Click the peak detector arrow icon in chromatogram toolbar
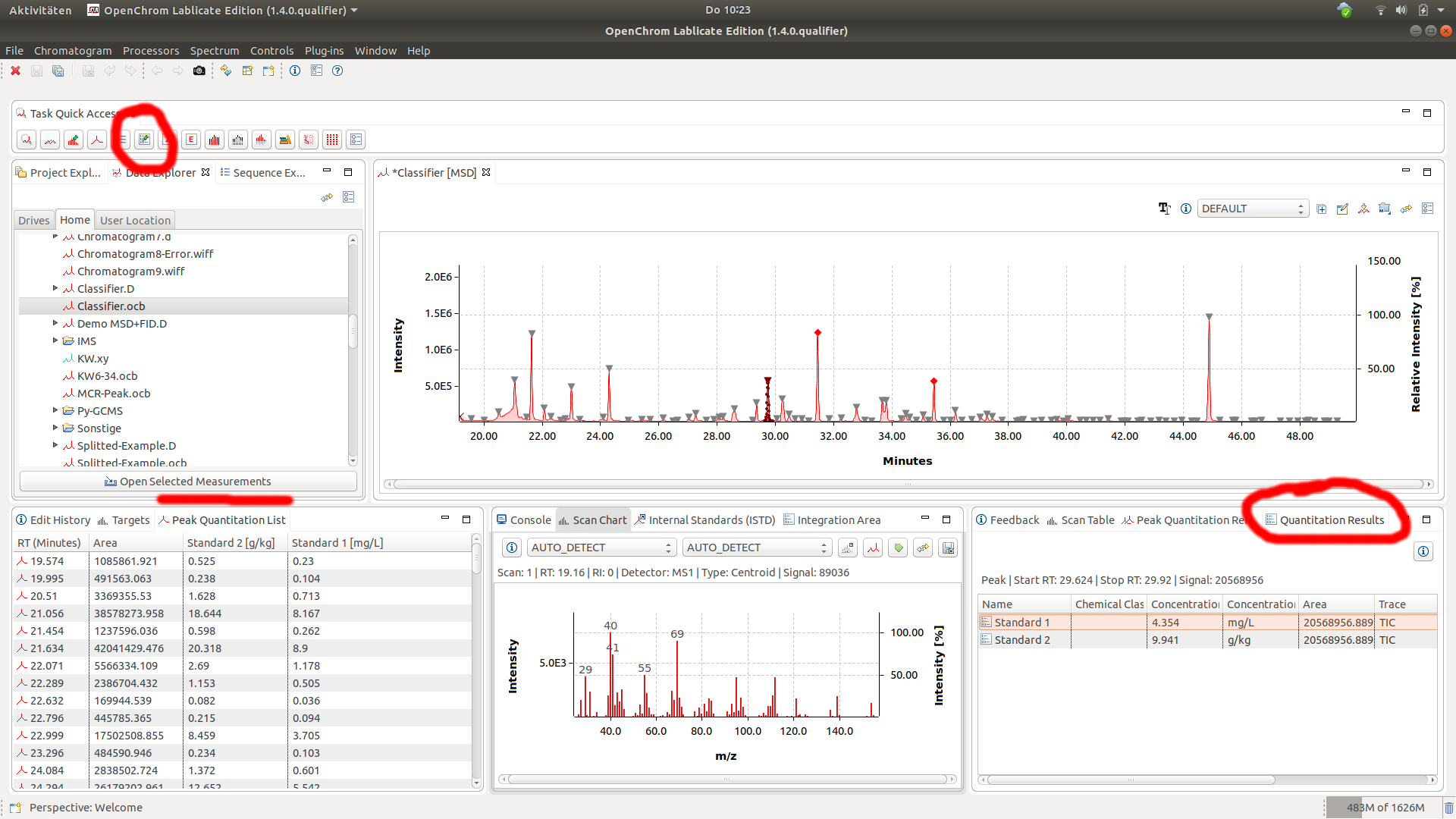This screenshot has width=1456, height=819. [x=1363, y=209]
